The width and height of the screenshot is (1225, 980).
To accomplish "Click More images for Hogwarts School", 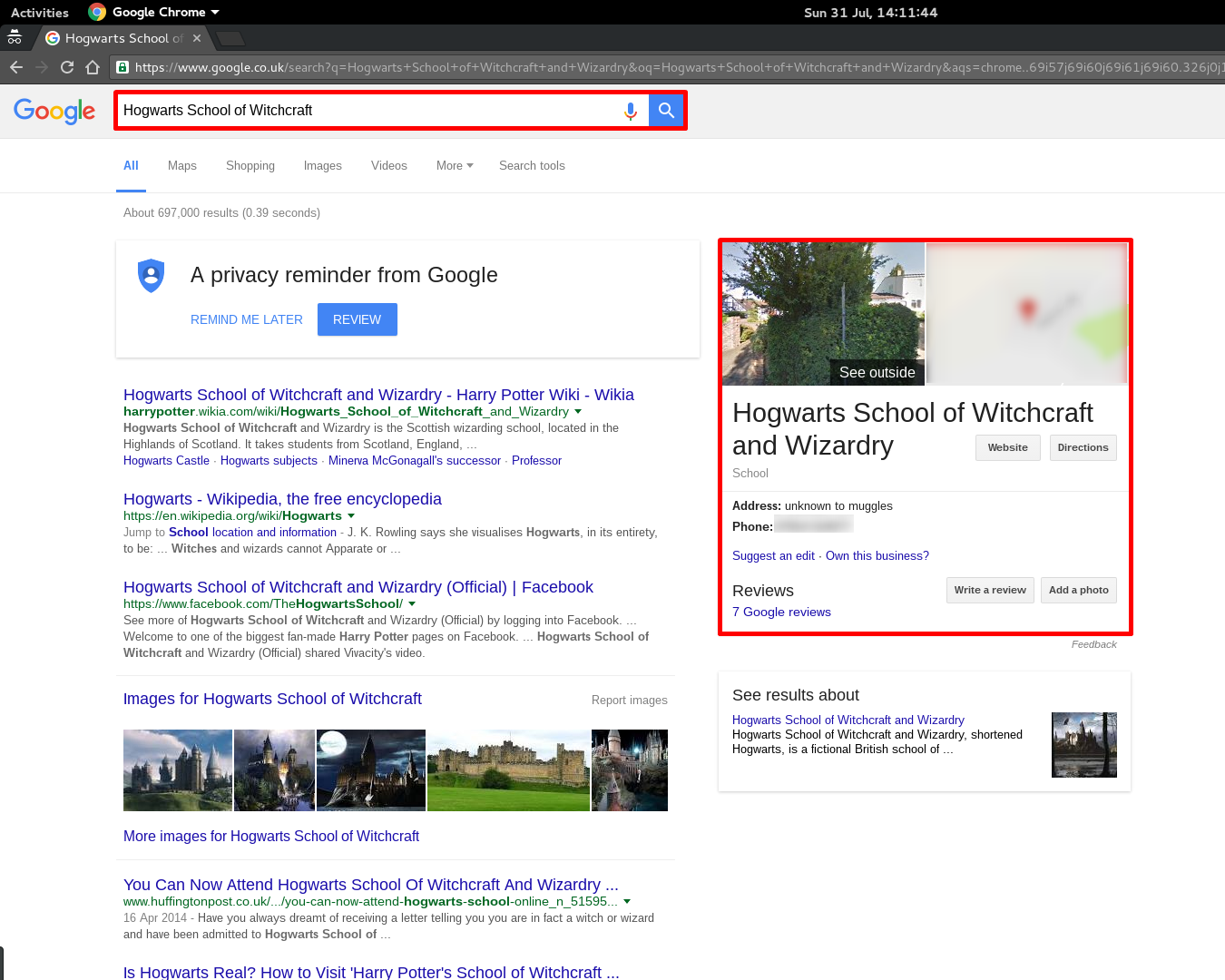I will pos(271,837).
